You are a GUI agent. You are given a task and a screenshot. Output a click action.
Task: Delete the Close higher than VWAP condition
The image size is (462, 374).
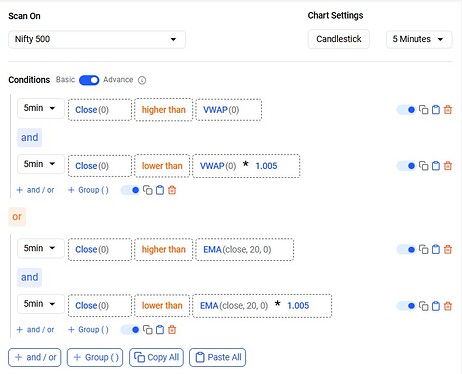coord(448,110)
